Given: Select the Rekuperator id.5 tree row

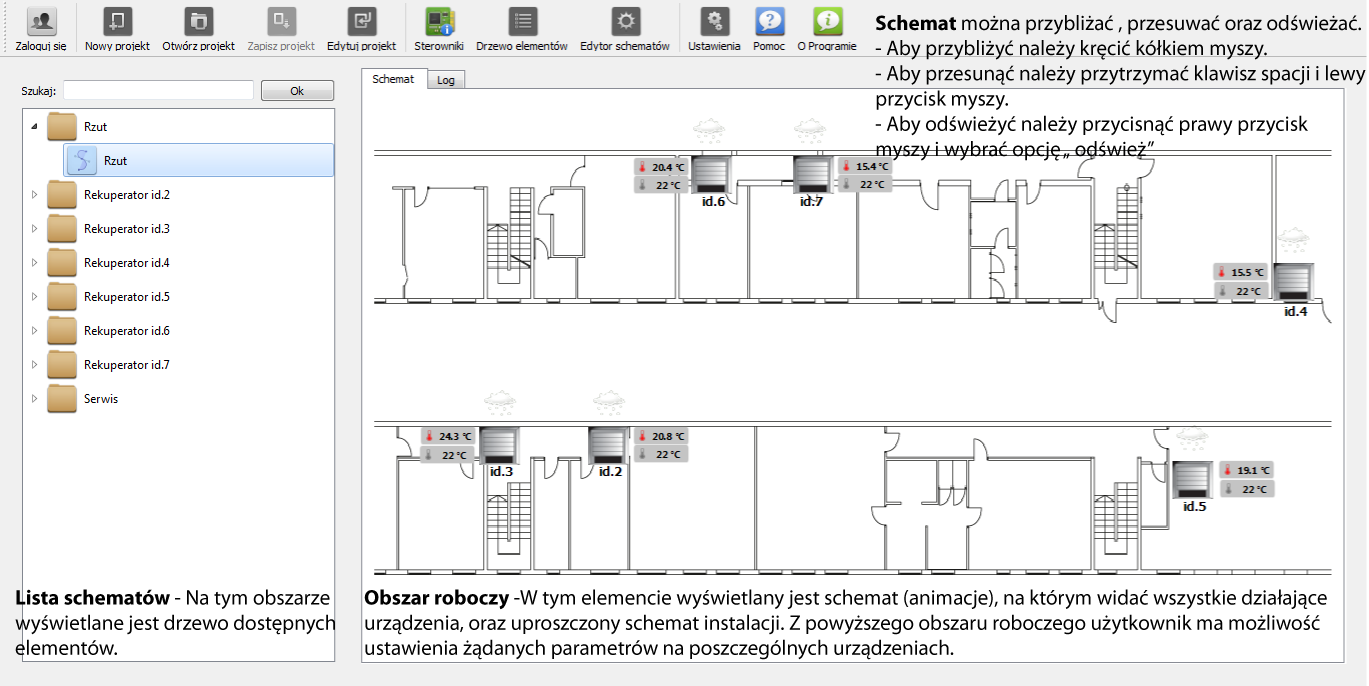Looking at the screenshot, I should 178,297.
